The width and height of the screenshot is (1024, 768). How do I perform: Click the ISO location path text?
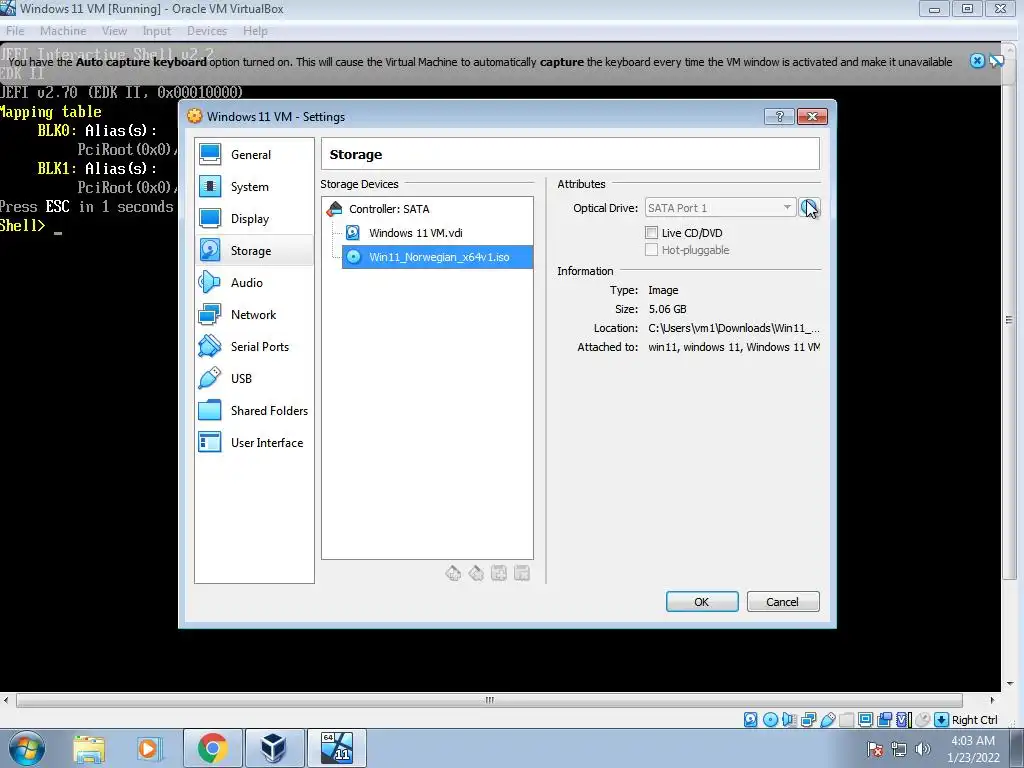733,328
